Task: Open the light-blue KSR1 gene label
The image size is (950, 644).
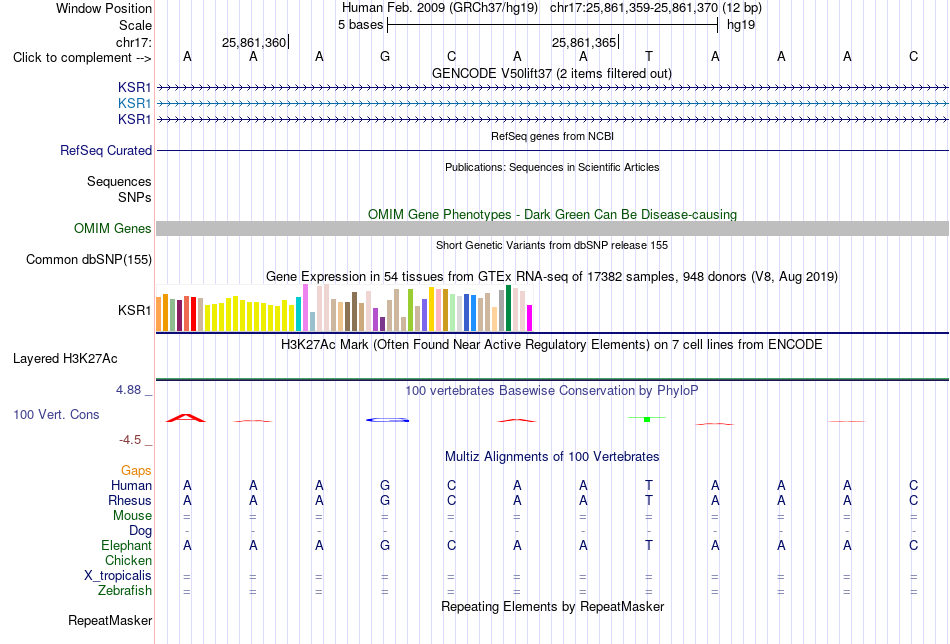Action: click(135, 104)
